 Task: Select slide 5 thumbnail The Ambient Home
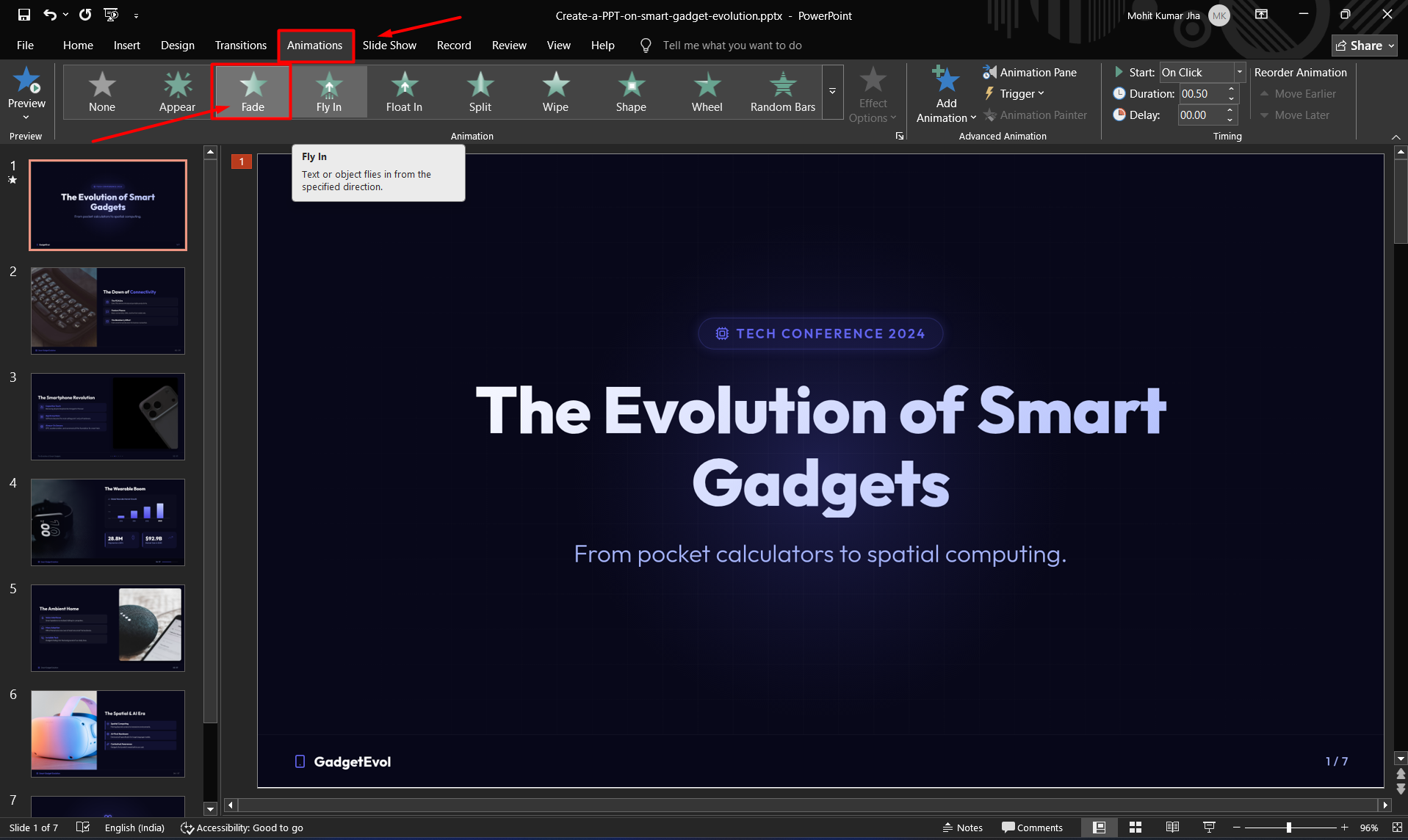tap(108, 628)
